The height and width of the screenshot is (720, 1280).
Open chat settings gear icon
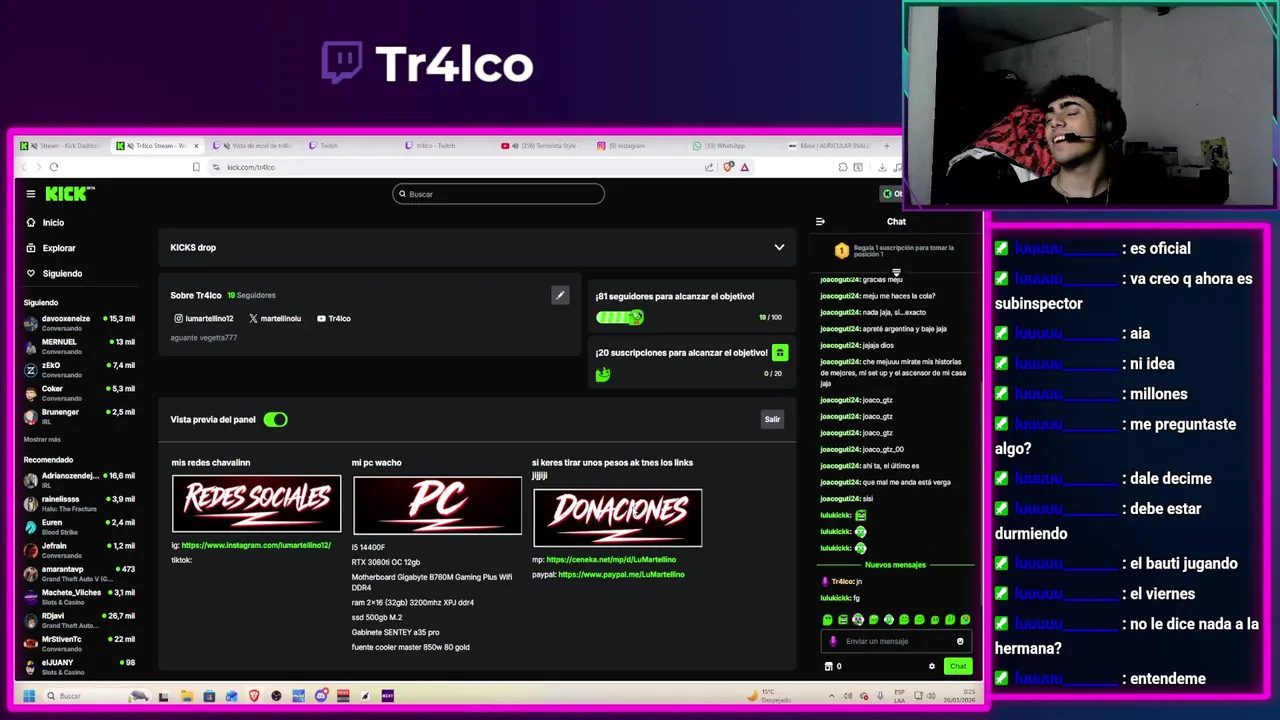(x=932, y=666)
